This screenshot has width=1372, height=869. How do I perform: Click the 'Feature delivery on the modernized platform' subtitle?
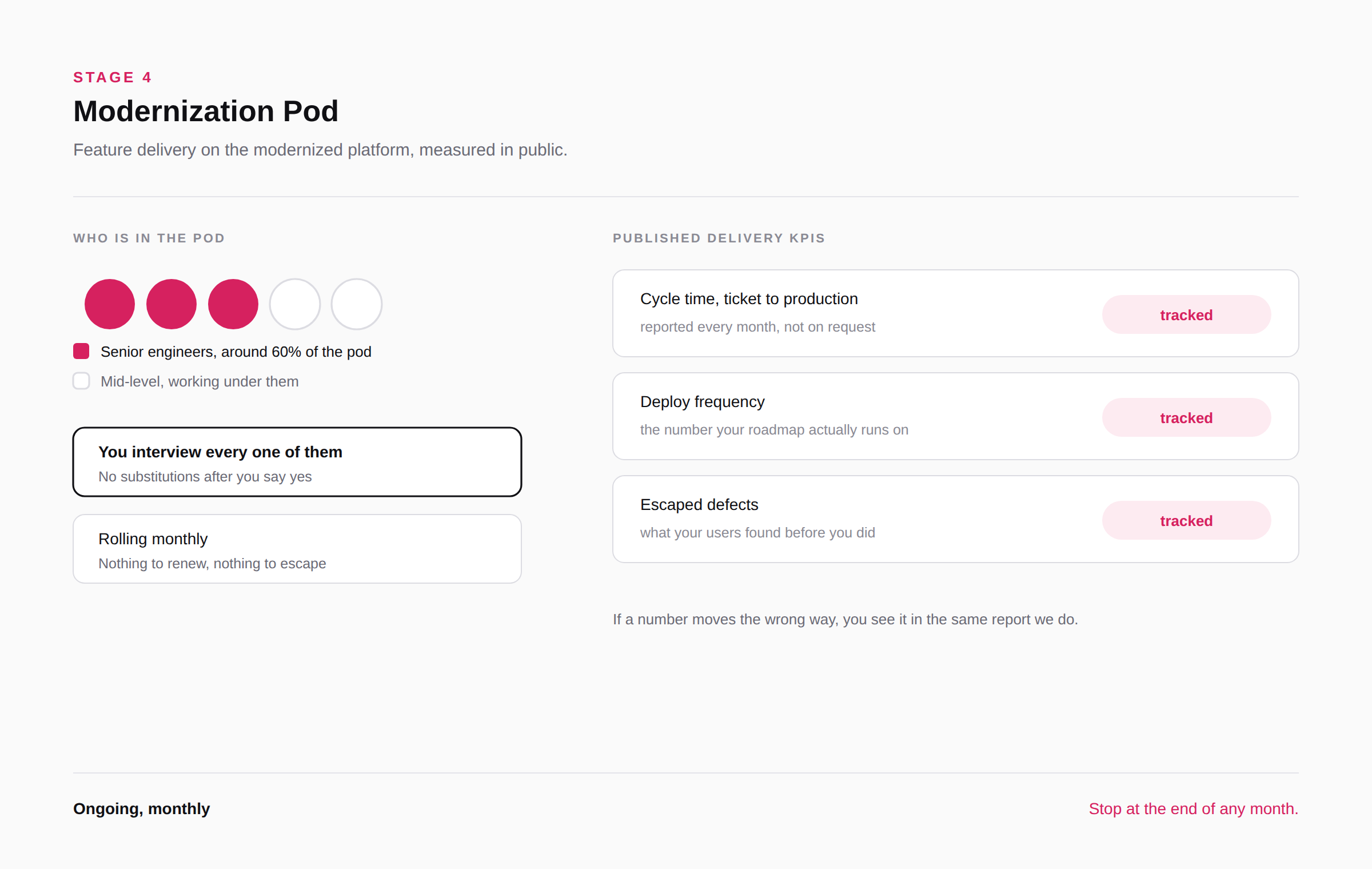pyautogui.click(x=320, y=150)
